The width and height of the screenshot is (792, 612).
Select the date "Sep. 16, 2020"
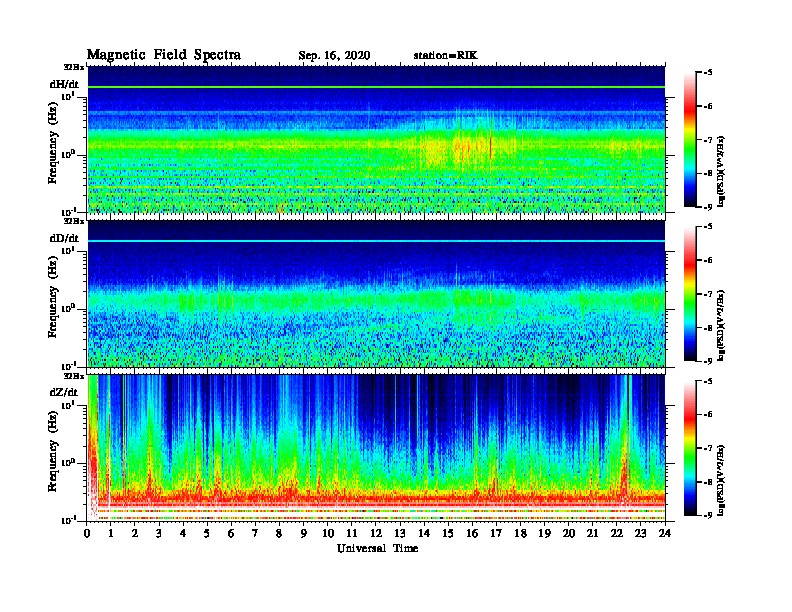[x=334, y=56]
